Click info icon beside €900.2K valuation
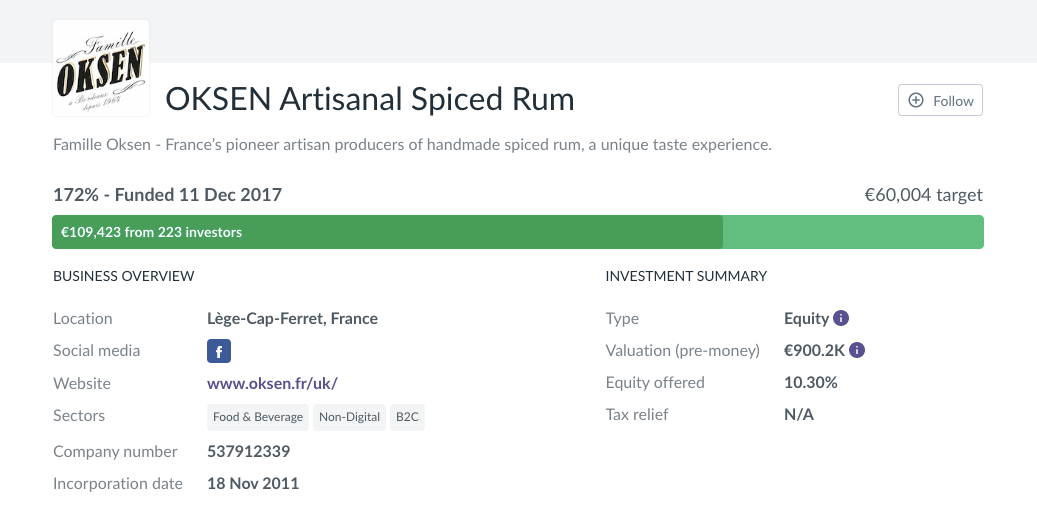The height and width of the screenshot is (511, 1037). click(x=857, y=350)
